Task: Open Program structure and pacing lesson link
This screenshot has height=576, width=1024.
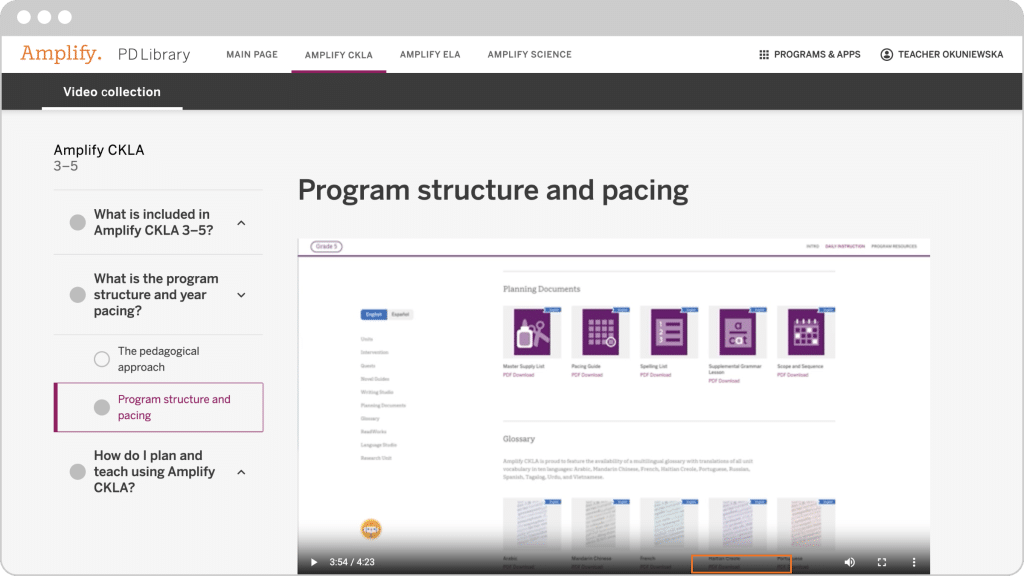Action: [174, 408]
